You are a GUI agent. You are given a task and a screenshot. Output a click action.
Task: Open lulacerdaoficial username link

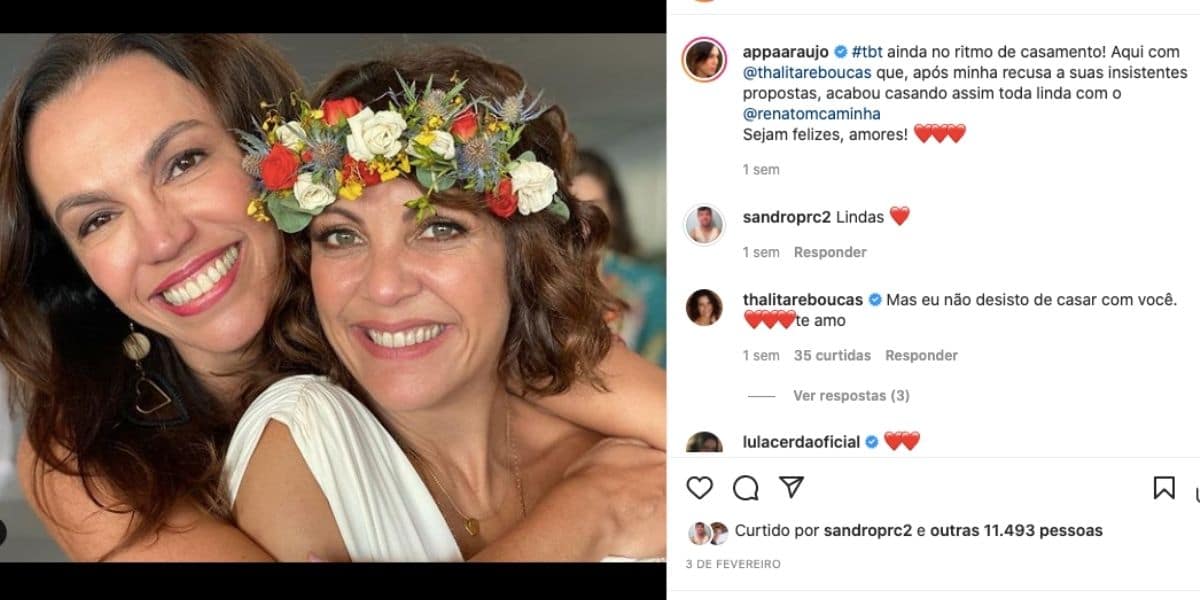click(x=801, y=442)
